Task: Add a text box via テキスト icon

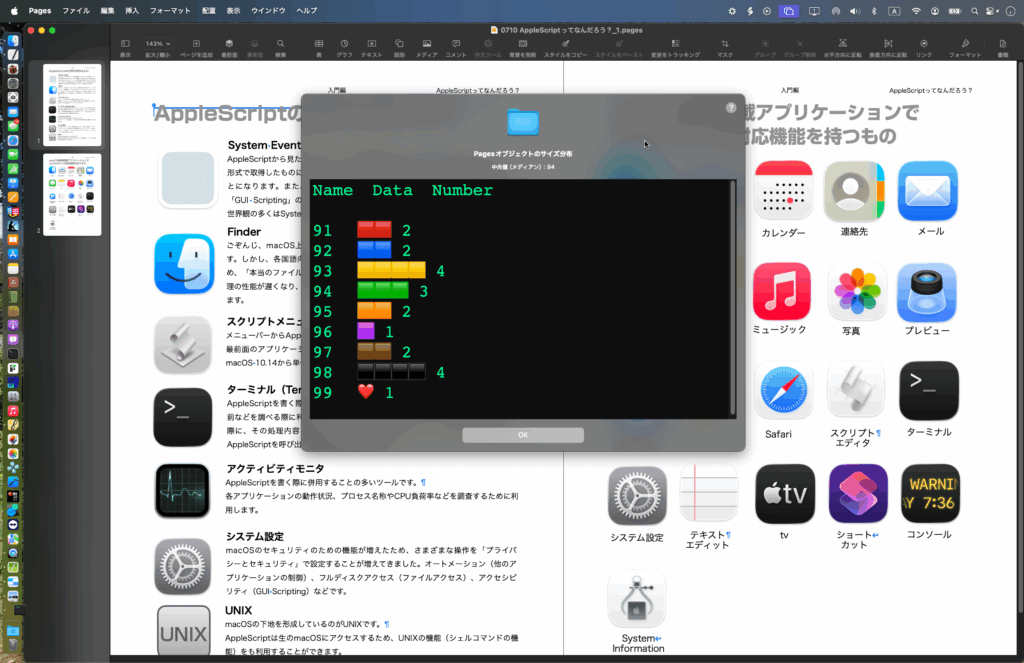Action: 371,46
